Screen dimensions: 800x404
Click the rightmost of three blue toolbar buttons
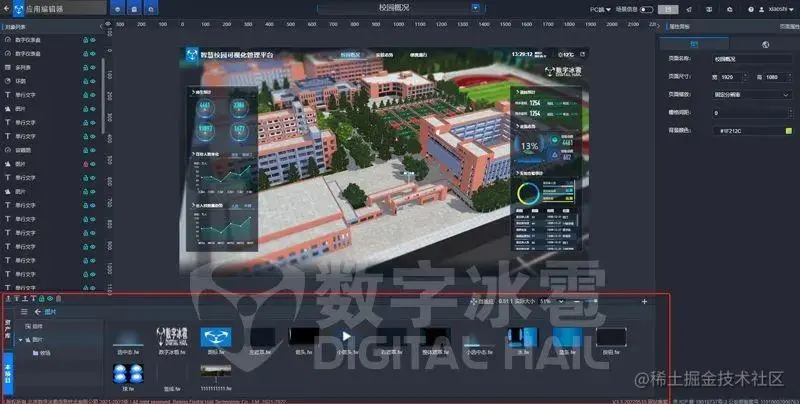point(151,9)
